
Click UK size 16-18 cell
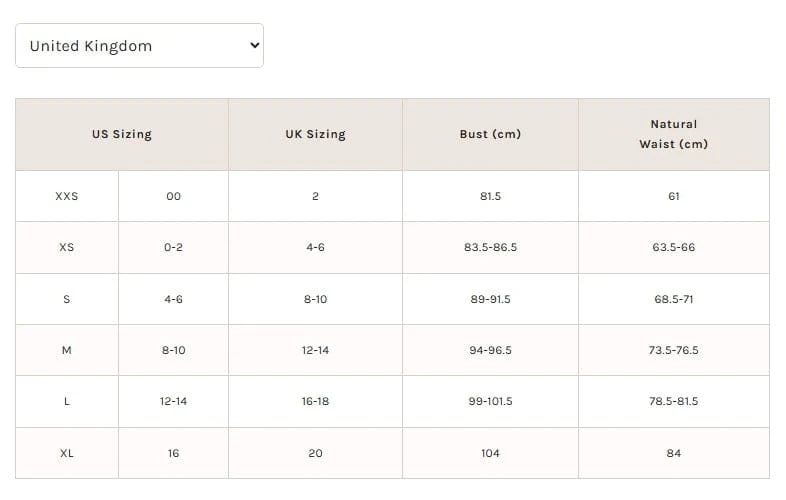pyautogui.click(x=315, y=401)
